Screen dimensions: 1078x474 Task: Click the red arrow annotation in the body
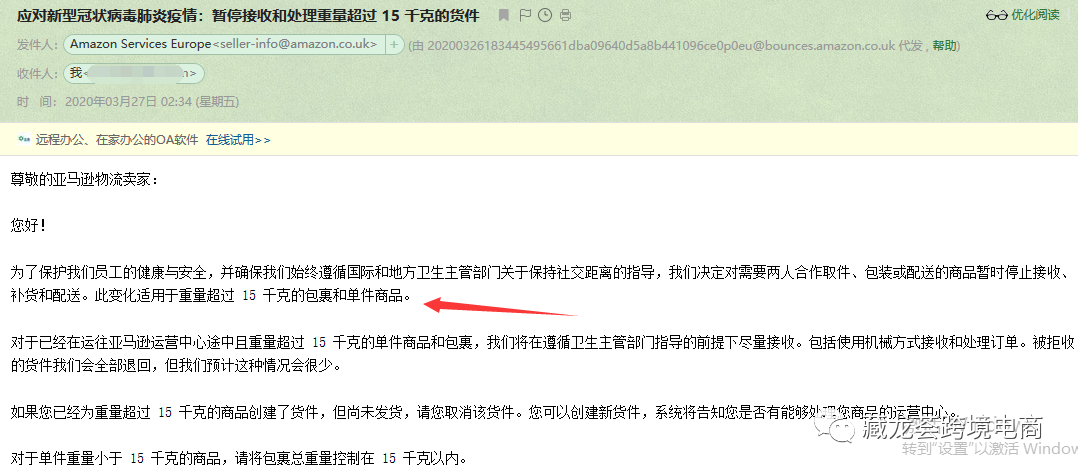500,307
